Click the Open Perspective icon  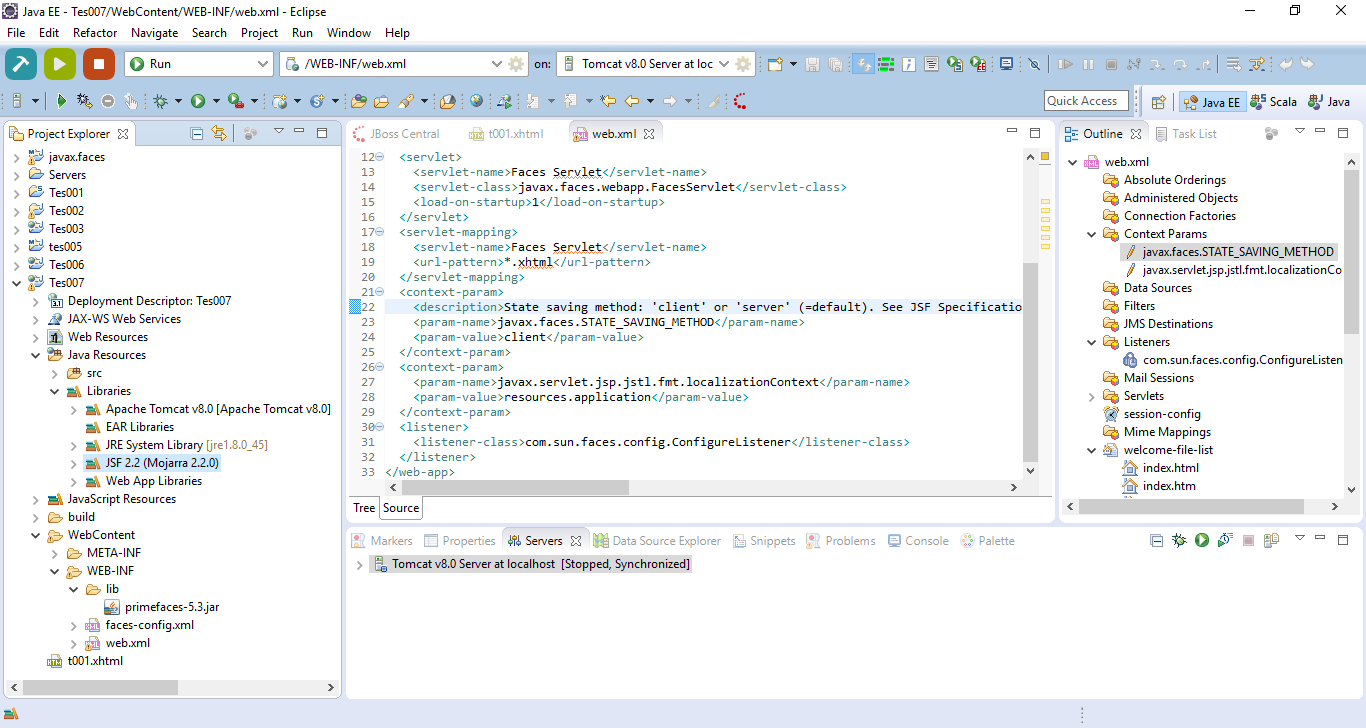click(x=1158, y=102)
